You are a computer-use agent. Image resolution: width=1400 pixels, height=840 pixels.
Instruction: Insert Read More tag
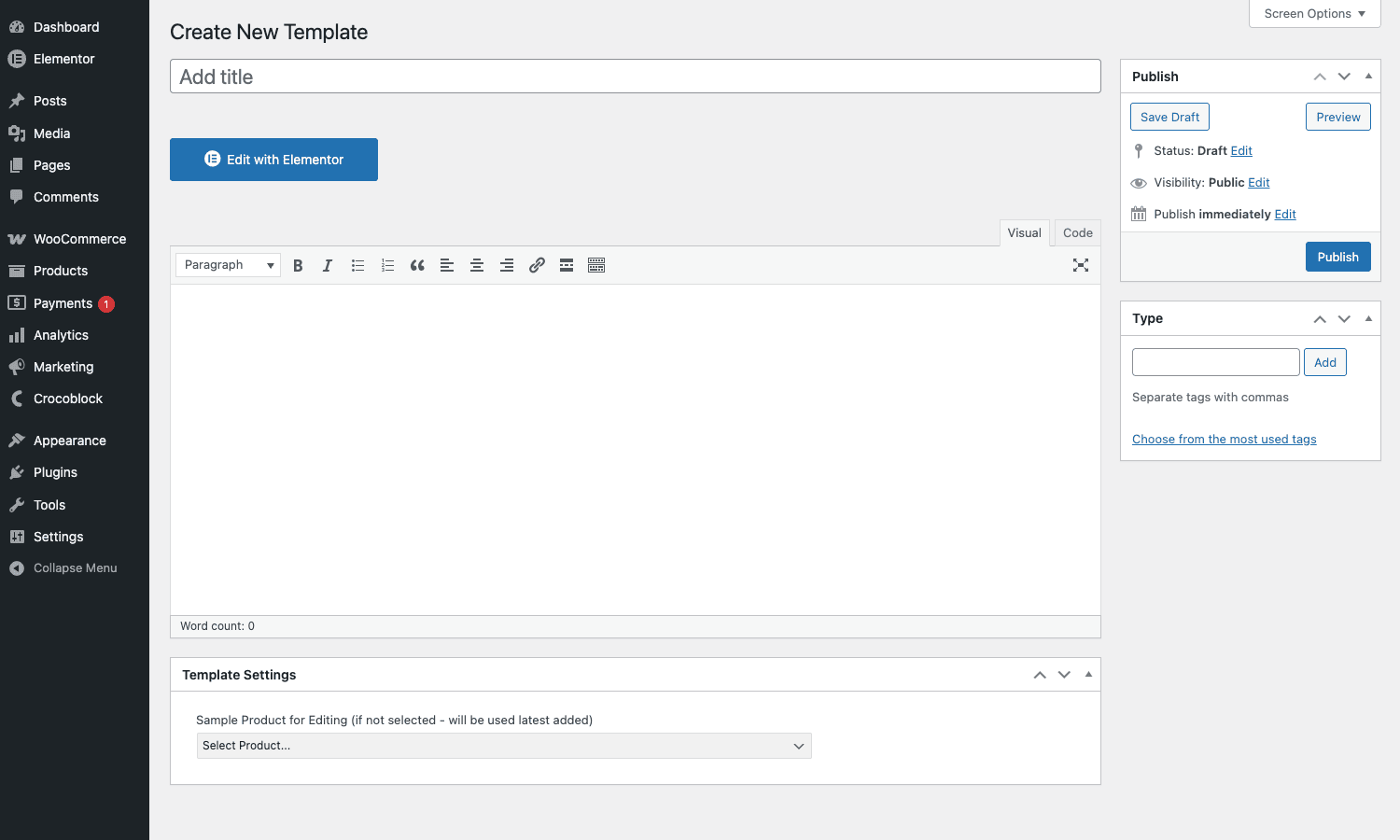pos(567,265)
